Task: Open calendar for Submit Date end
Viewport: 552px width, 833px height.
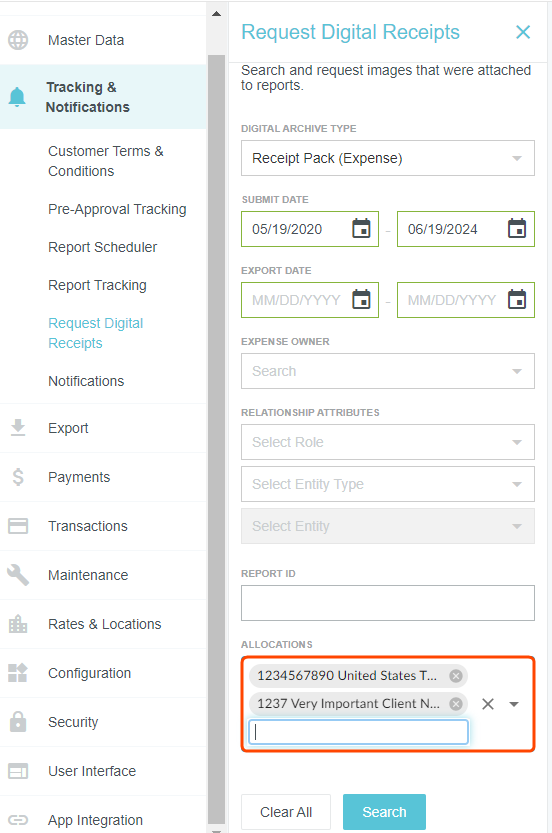Action: 517,229
